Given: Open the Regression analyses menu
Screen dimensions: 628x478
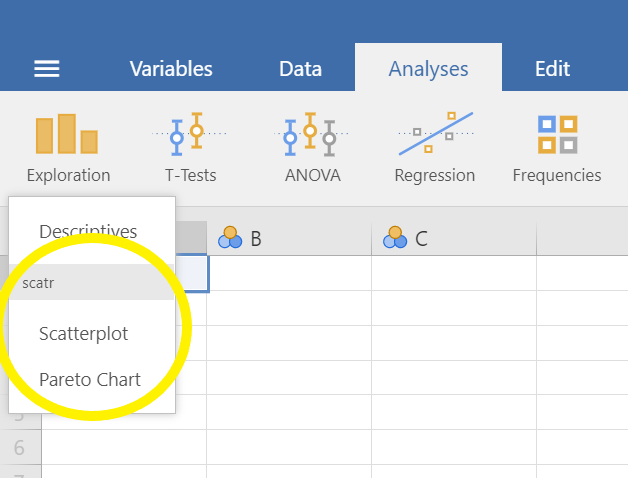Looking at the screenshot, I should [435, 148].
